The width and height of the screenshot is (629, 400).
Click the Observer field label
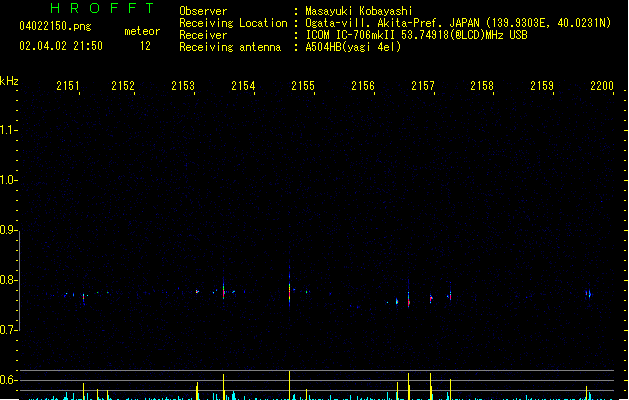(x=203, y=11)
